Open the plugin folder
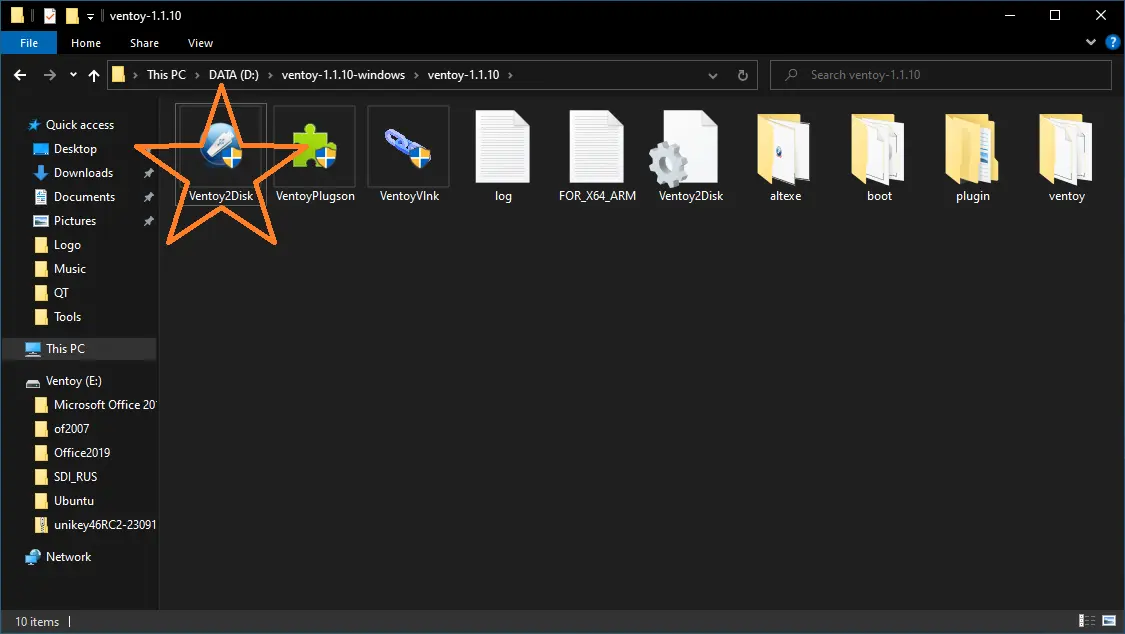Viewport: 1125px width, 634px height. point(972,151)
